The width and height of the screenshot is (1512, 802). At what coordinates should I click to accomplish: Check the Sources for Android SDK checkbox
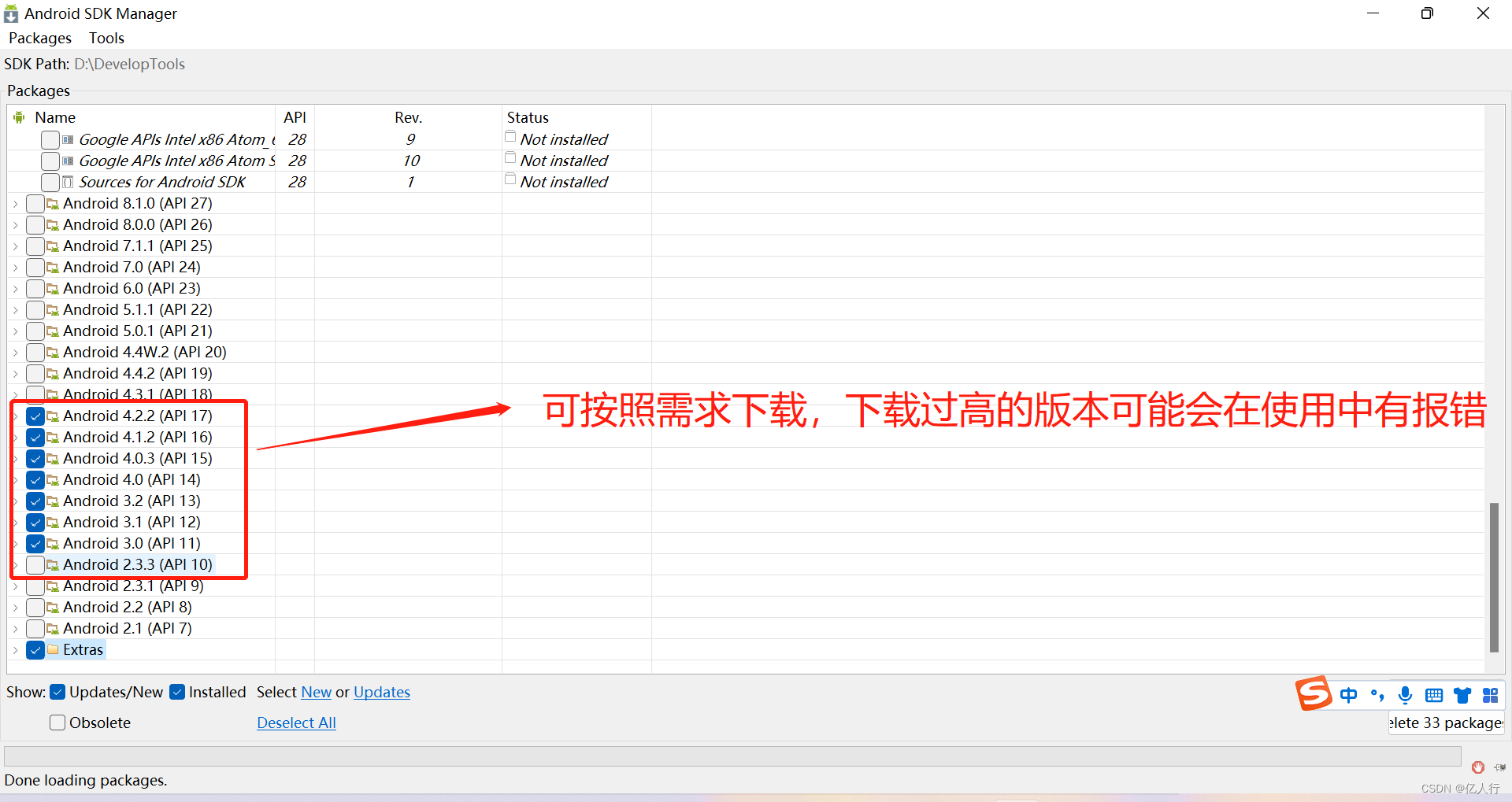pos(50,183)
